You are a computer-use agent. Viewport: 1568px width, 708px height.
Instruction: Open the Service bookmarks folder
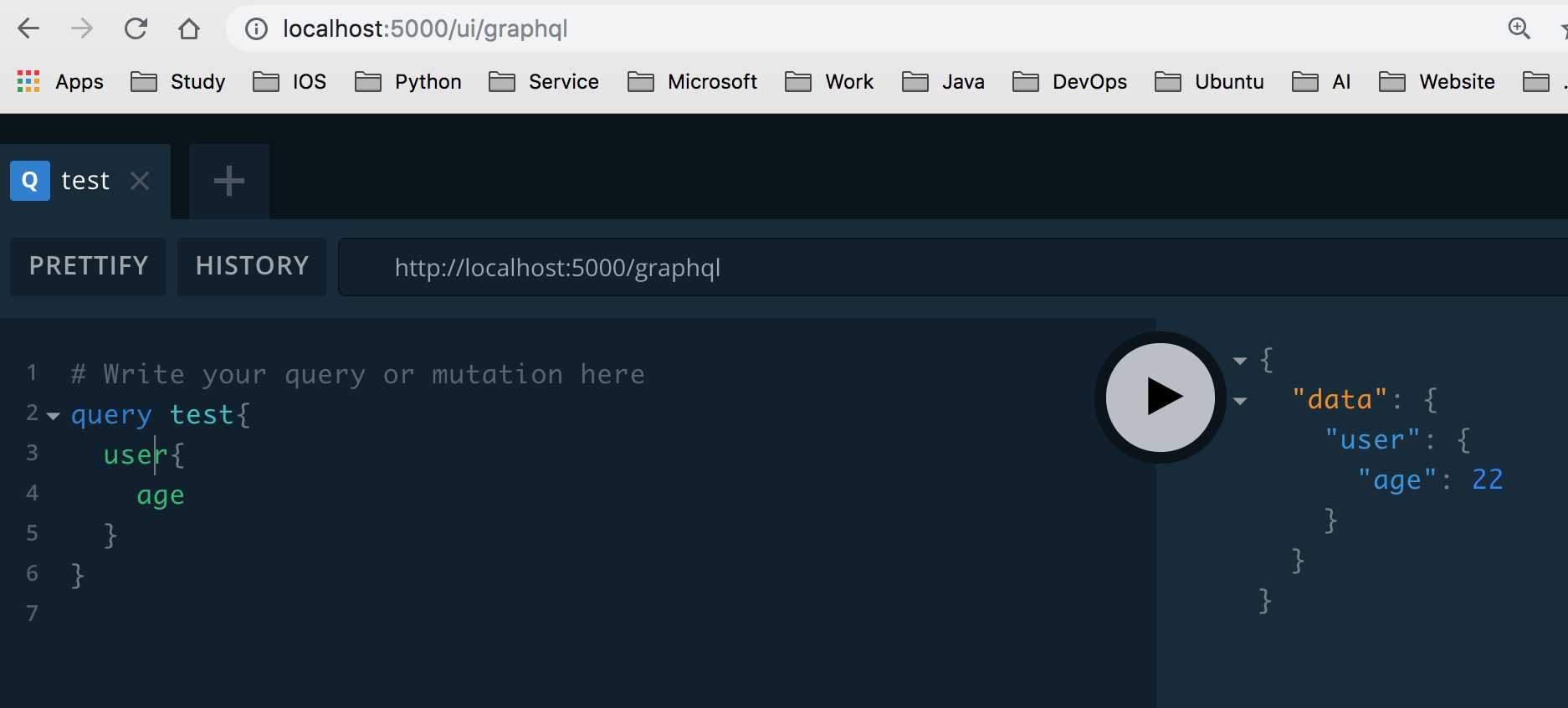544,81
